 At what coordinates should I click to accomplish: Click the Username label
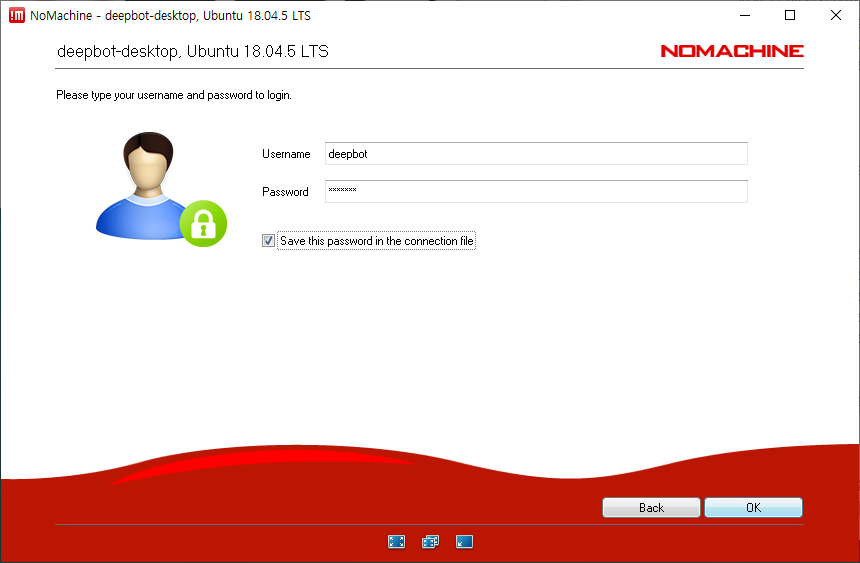pyautogui.click(x=286, y=154)
